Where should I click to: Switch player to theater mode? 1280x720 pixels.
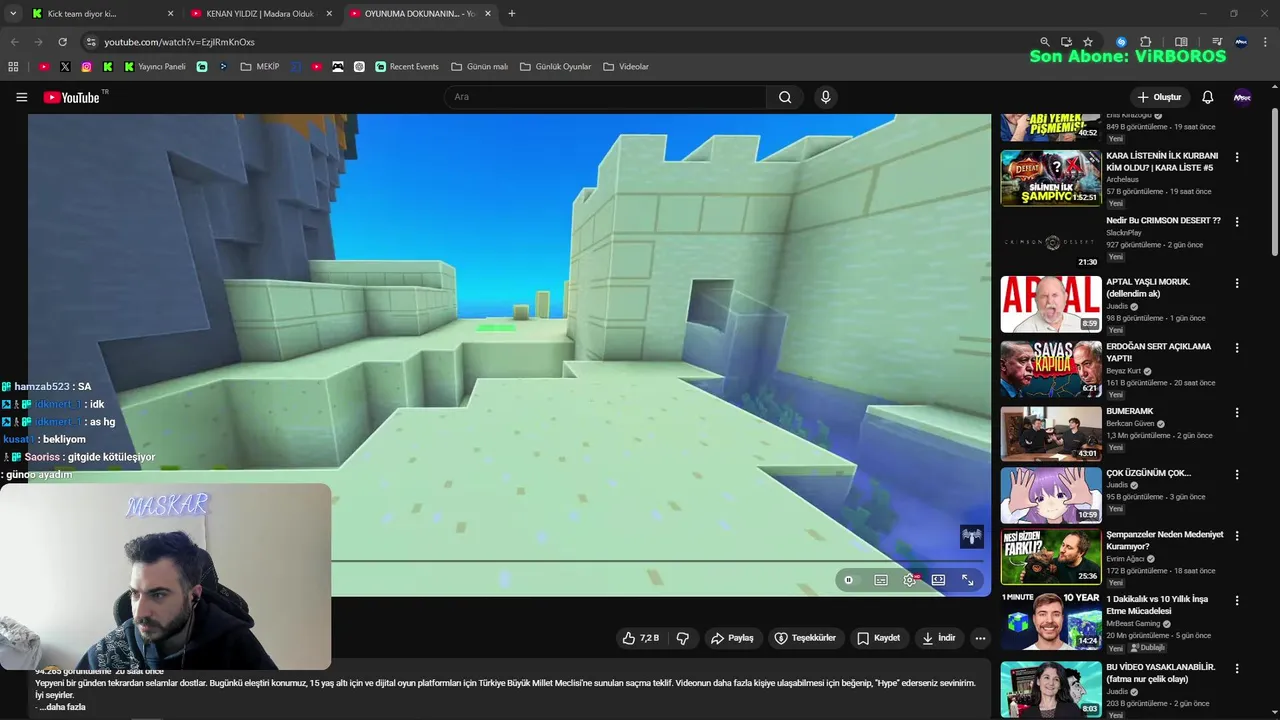tap(938, 580)
